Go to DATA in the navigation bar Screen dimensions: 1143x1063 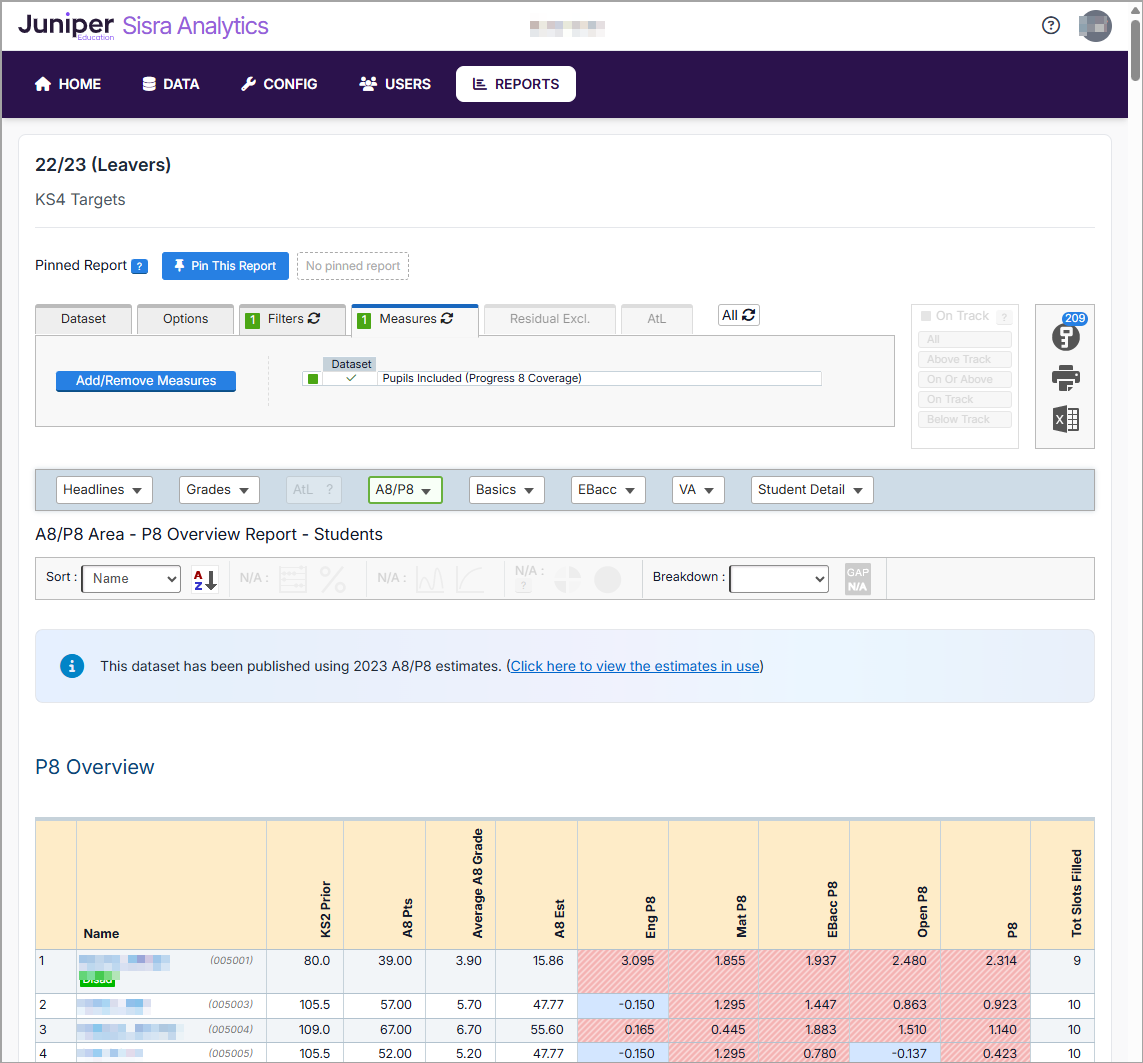point(171,84)
